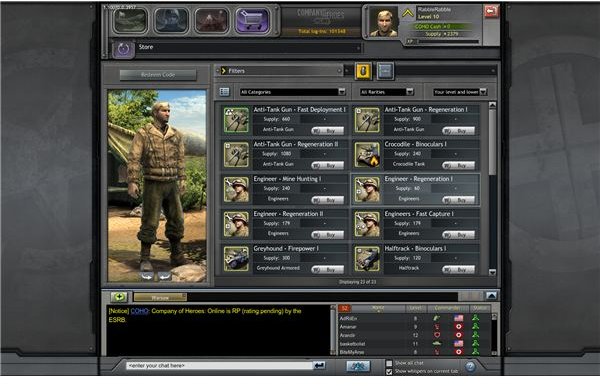Click the red exit icon at the top right
600x386 pixels.
(x=491, y=11)
